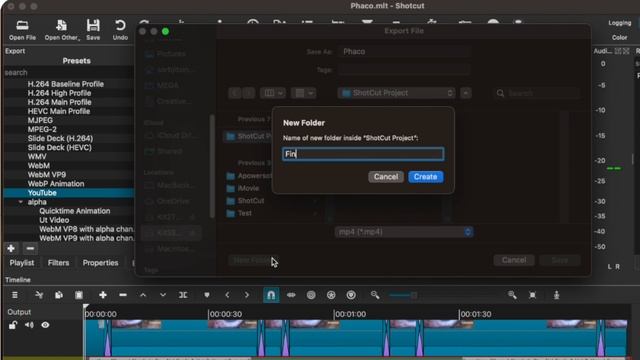Open the group-by view dropdown

pos(303,93)
